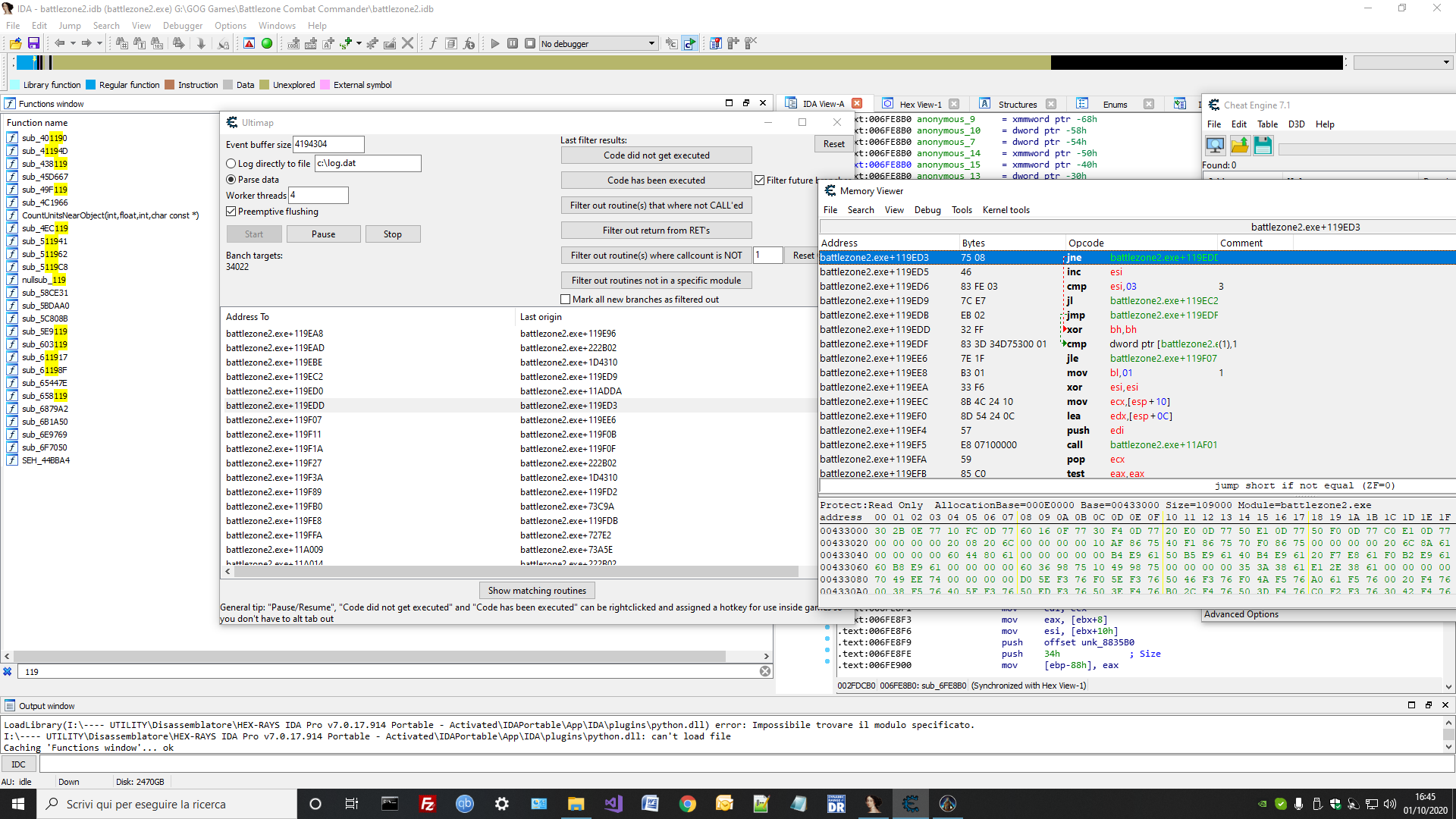This screenshot has width=1456, height=819.
Task: Open the IDC scripting icon in IDA toolbar
Action: pyautogui.click(x=18, y=764)
